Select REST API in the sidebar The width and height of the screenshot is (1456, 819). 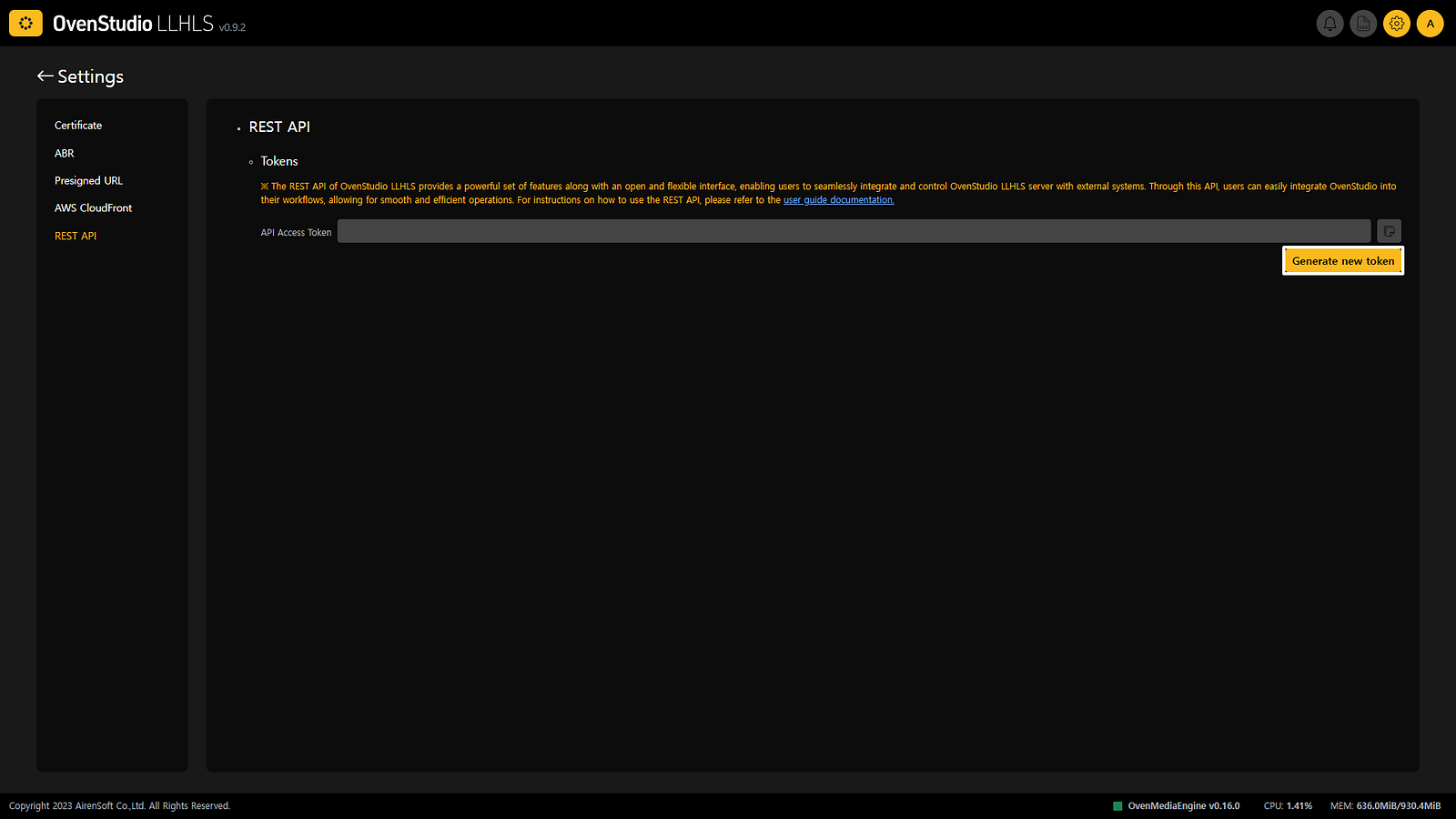(x=76, y=236)
